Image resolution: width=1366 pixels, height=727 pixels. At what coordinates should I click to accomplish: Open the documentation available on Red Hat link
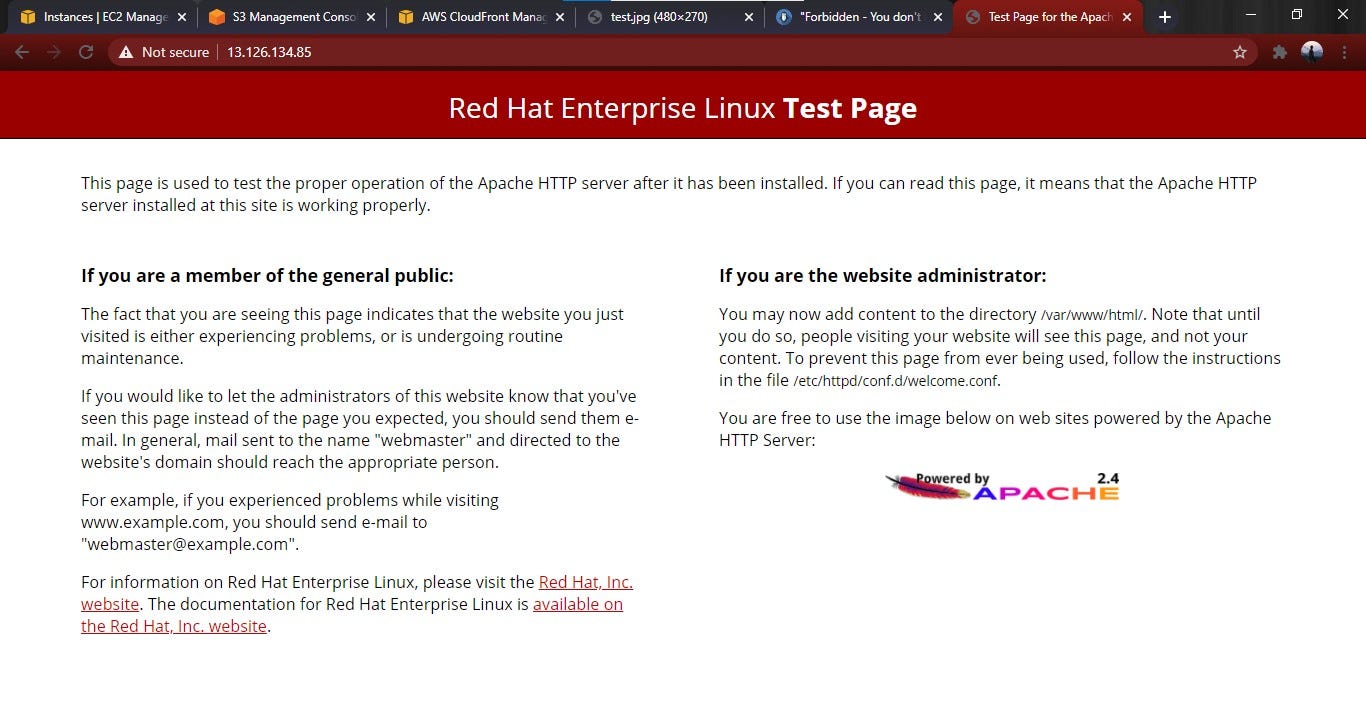352,615
